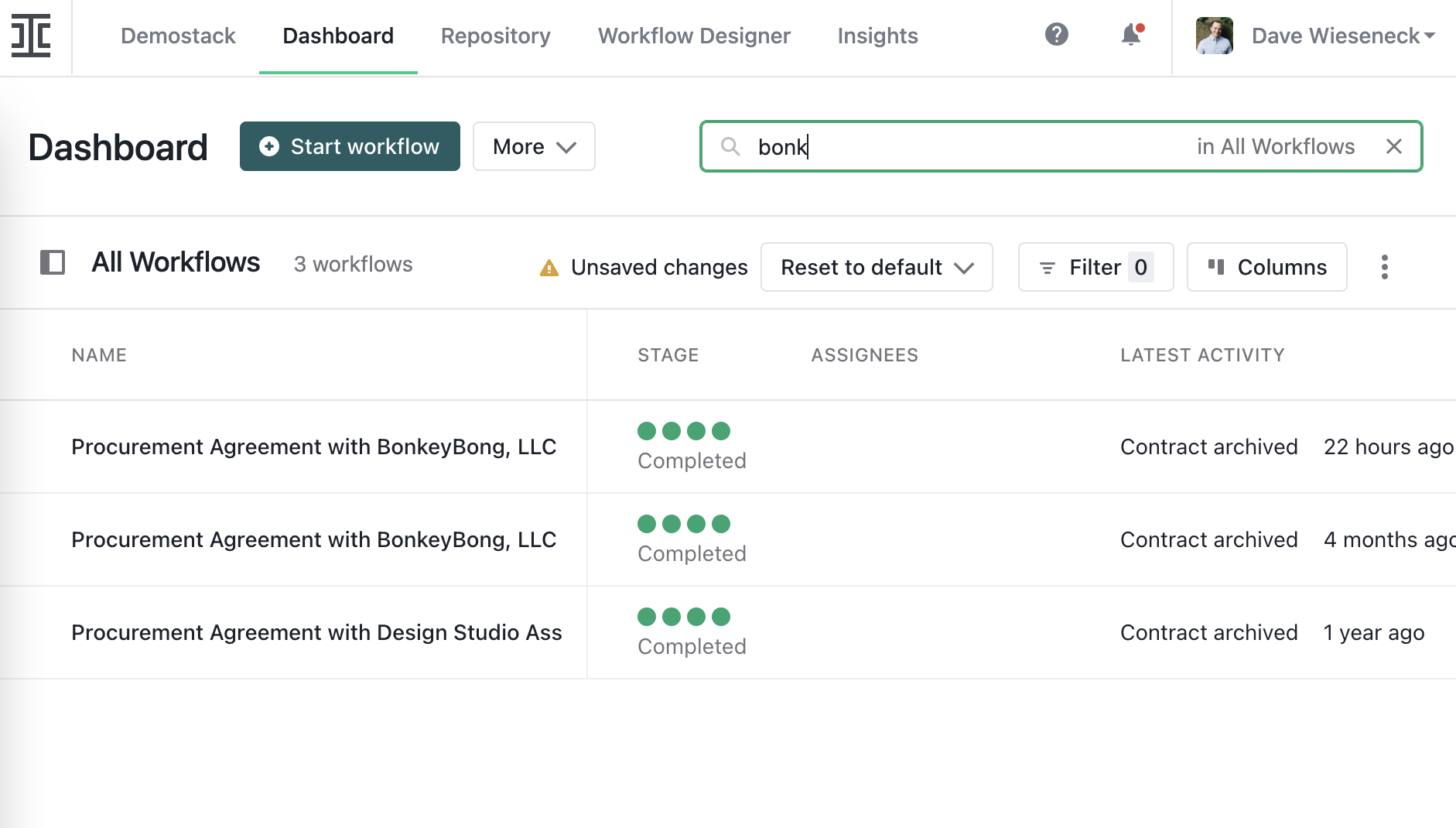1456x828 pixels.
Task: Open the Repository tab
Action: tap(496, 36)
